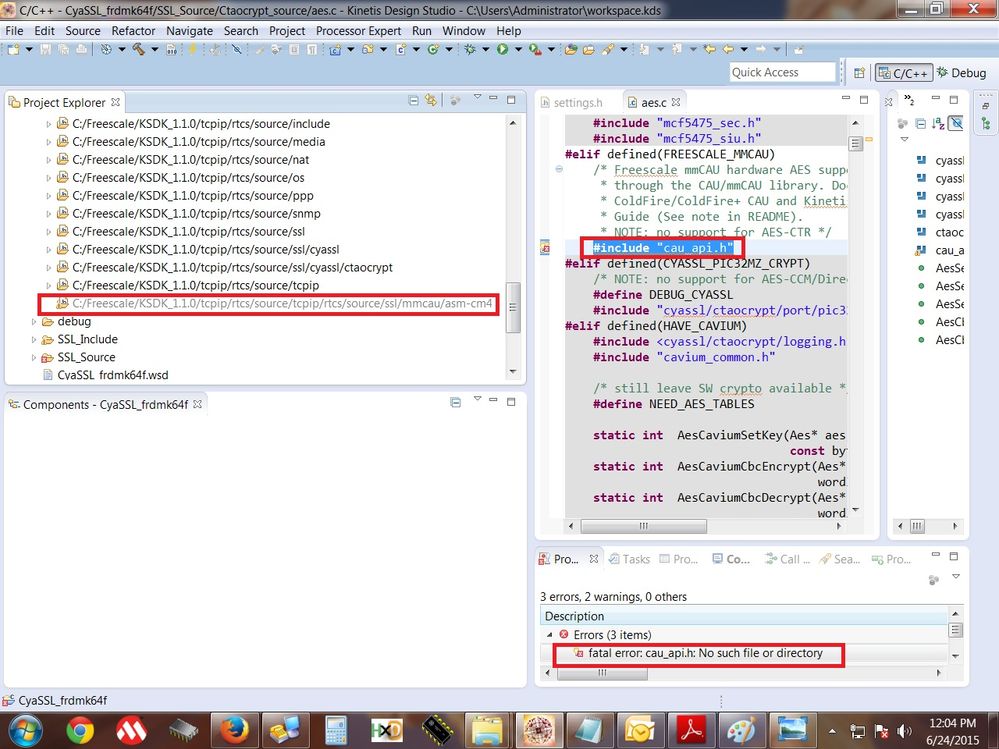Switch to the Debug perspective
The width and height of the screenshot is (999, 749).
coord(961,73)
